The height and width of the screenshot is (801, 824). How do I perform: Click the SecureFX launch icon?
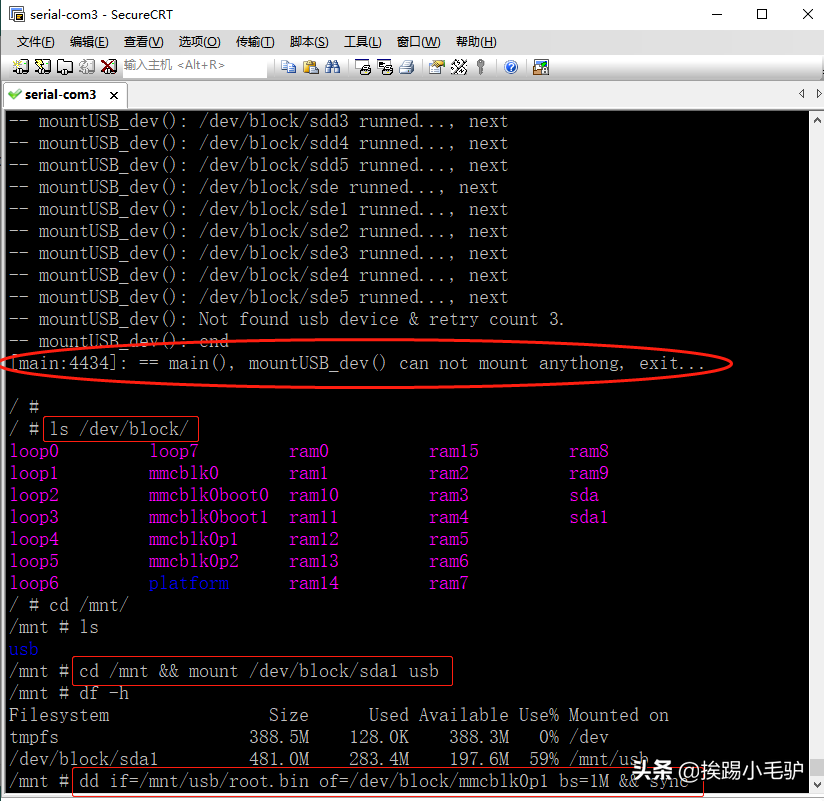click(x=541, y=67)
